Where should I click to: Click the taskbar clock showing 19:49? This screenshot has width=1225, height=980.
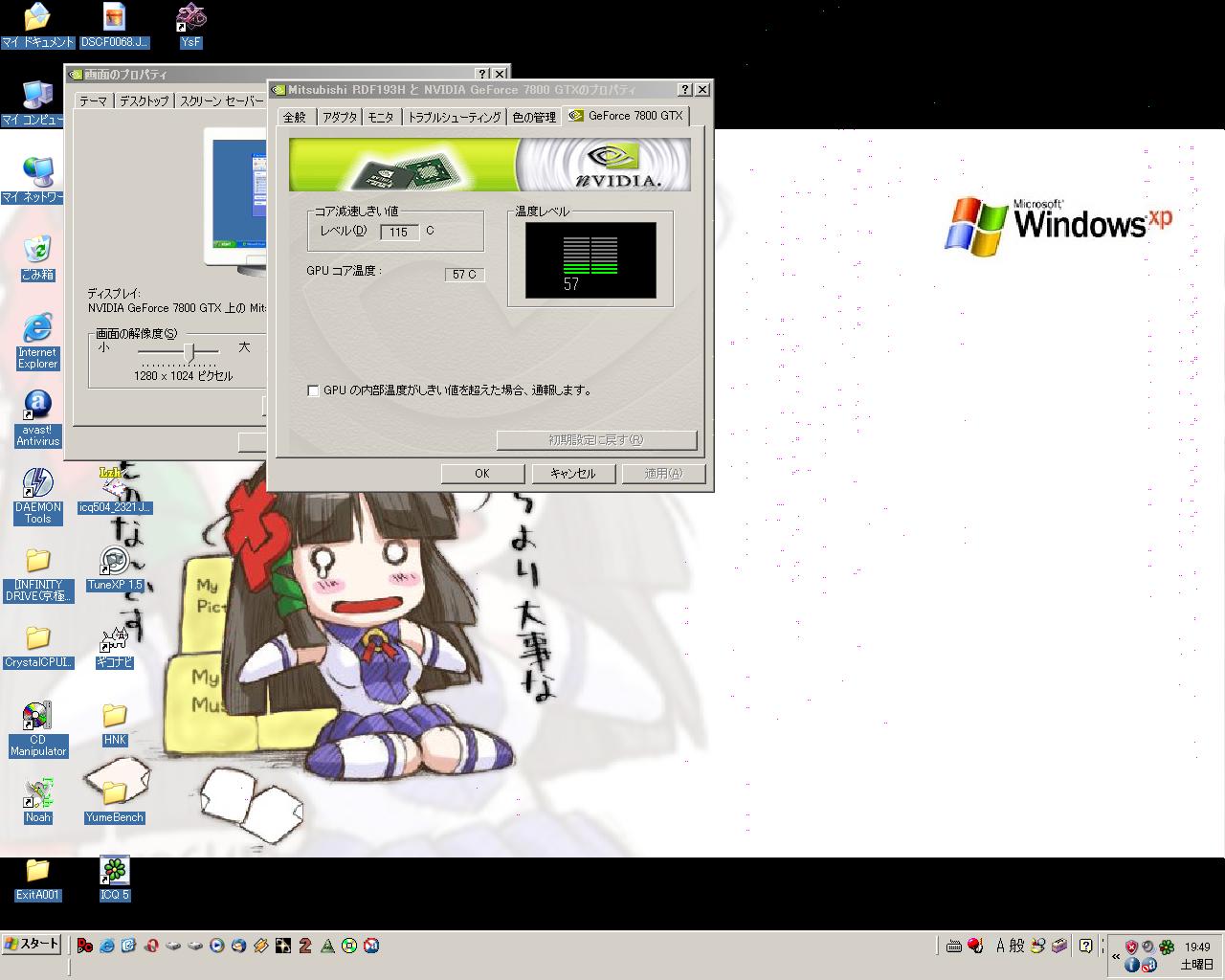click(x=1197, y=947)
